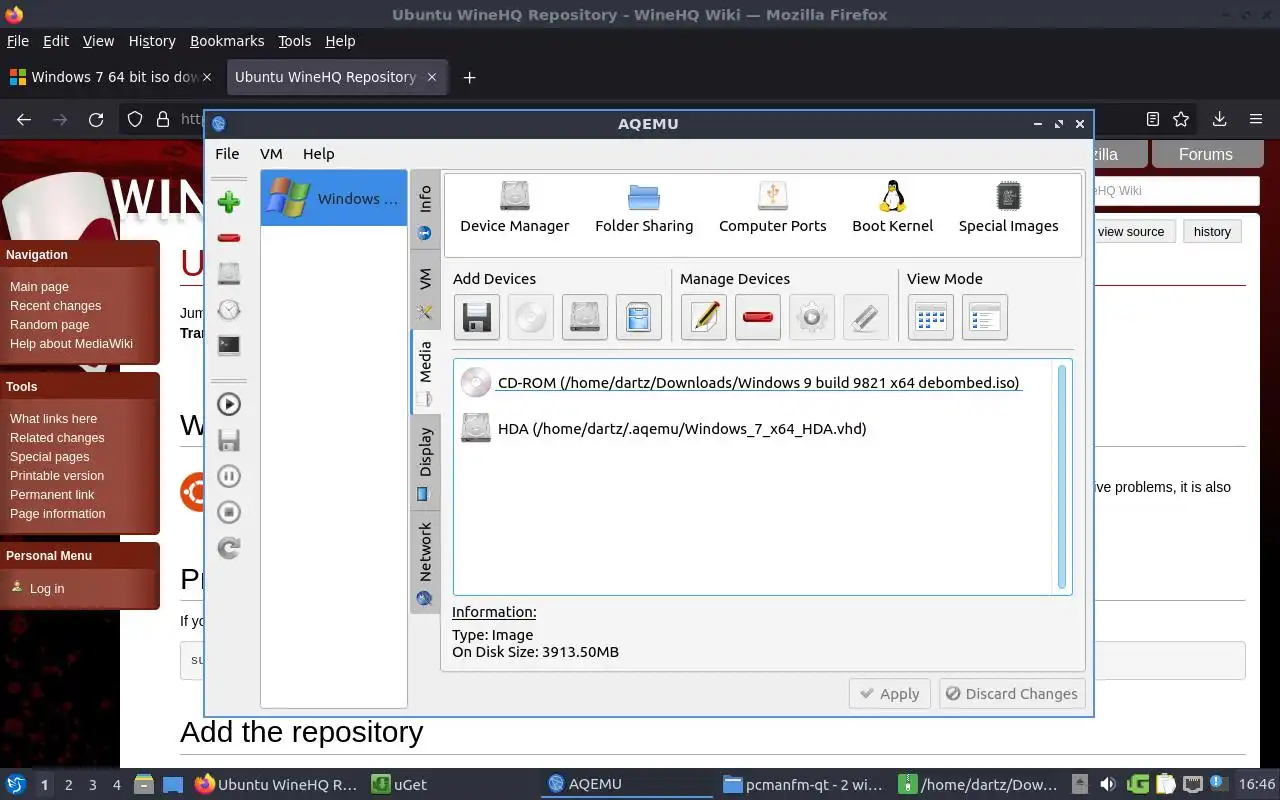The image size is (1280, 800).
Task: Click the red minus delete VM icon in left sidebar
Action: click(229, 238)
